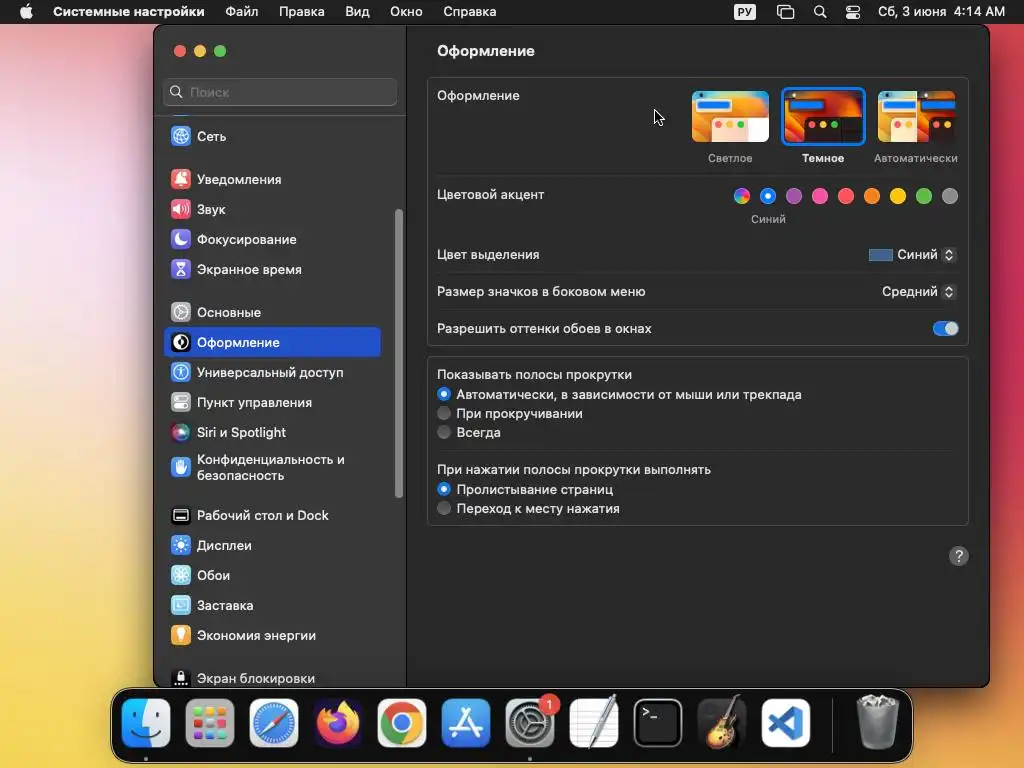The image size is (1024, 768).
Task: Click the date and time in menu bar
Action: [941, 12]
